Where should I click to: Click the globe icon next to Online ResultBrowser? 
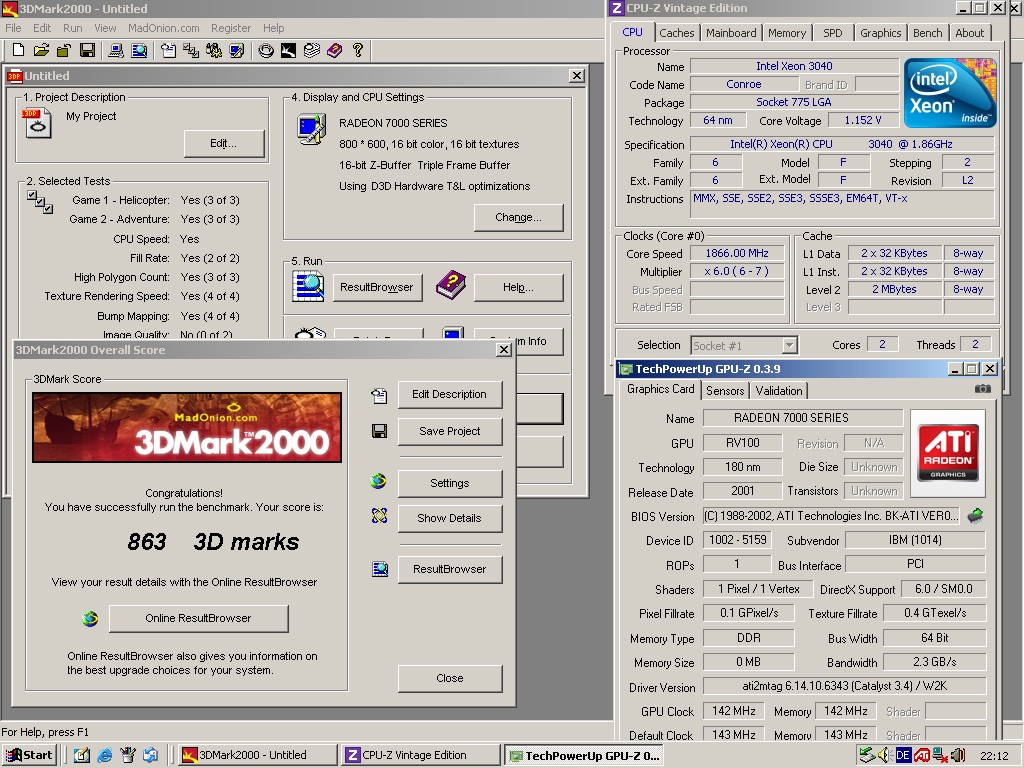pos(90,618)
